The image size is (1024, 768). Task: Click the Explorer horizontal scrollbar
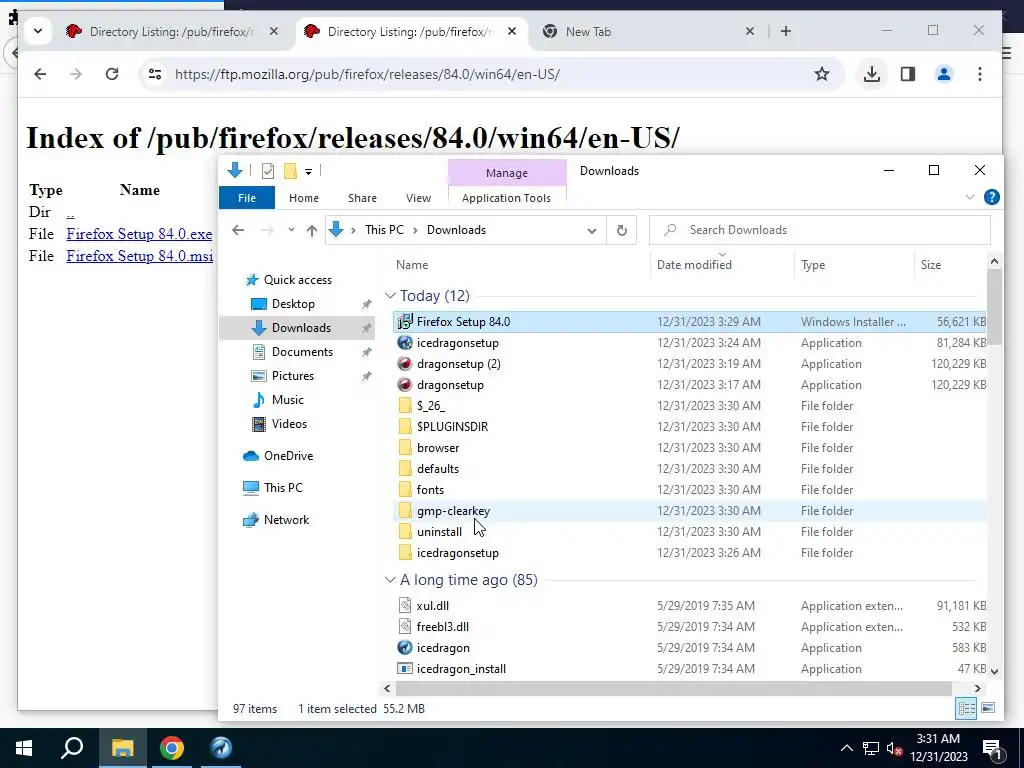pos(673,688)
